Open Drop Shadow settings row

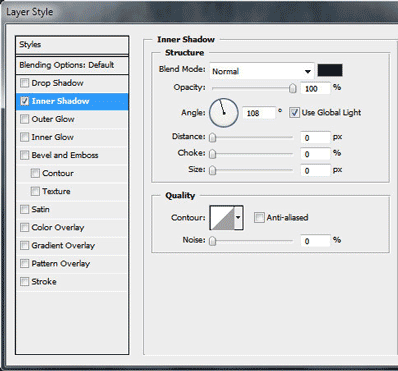[x=72, y=83]
